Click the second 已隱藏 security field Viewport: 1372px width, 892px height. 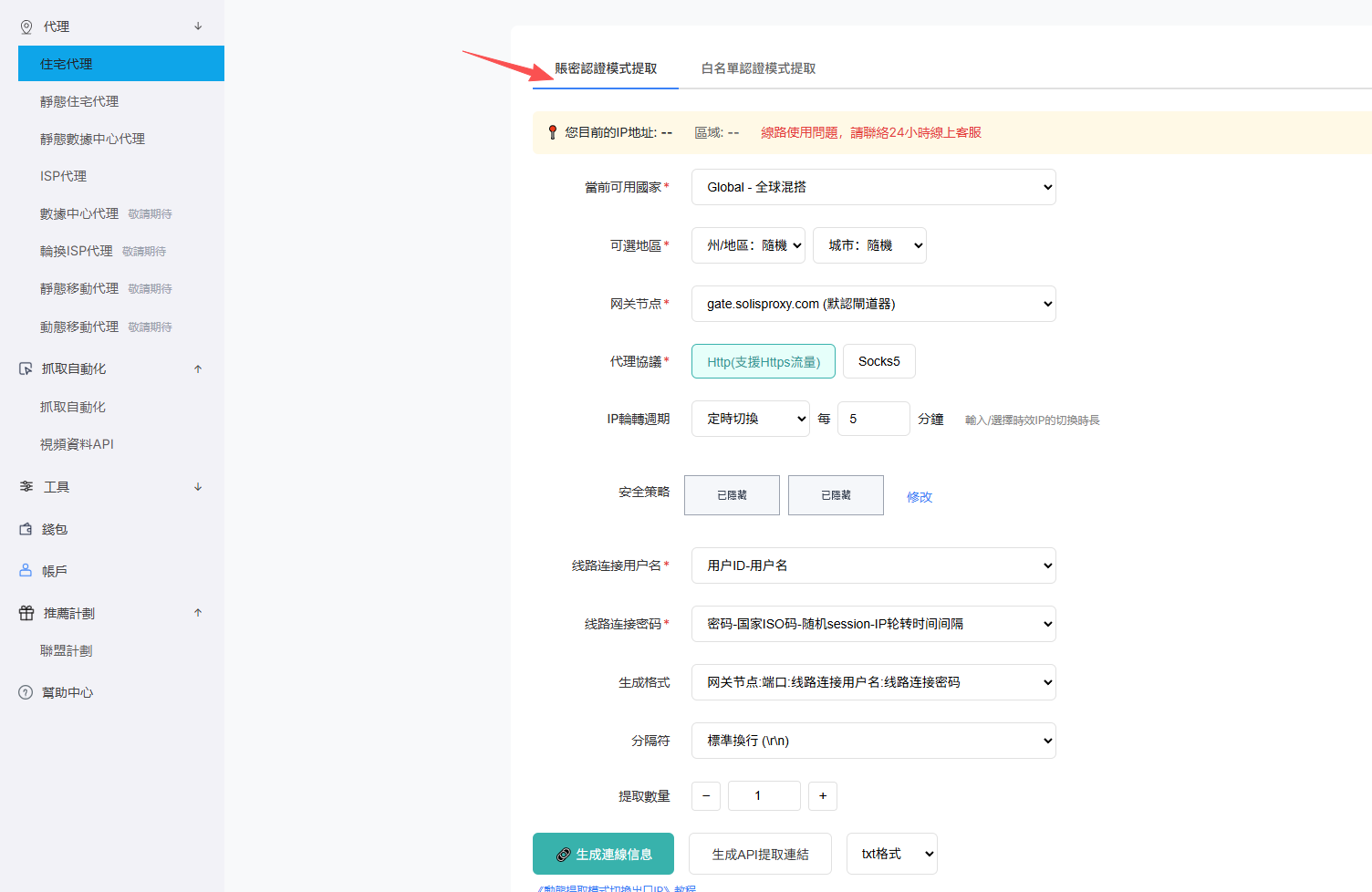click(836, 495)
